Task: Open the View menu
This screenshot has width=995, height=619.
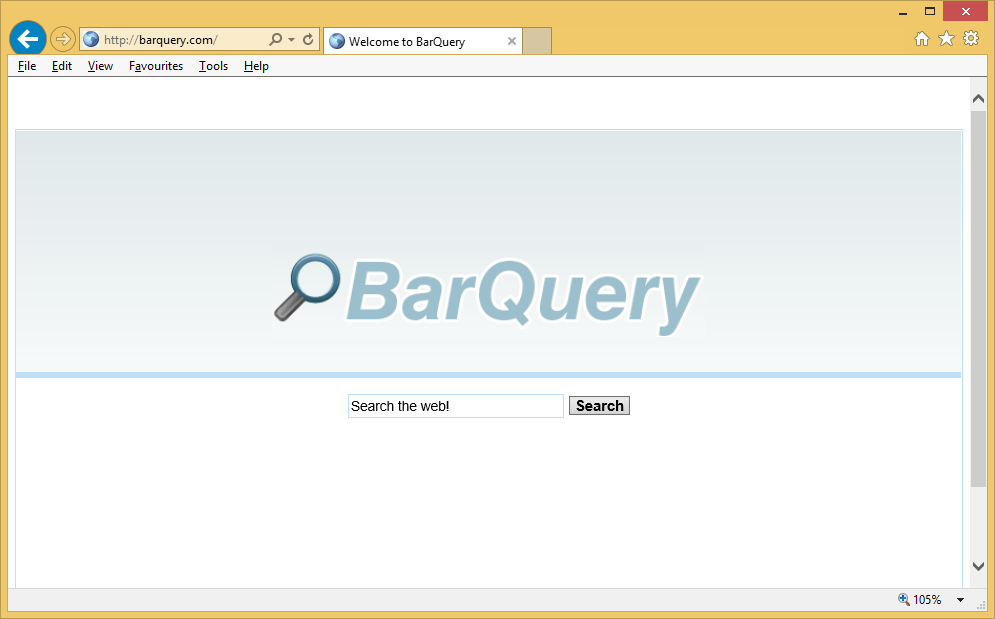Action: coord(100,66)
